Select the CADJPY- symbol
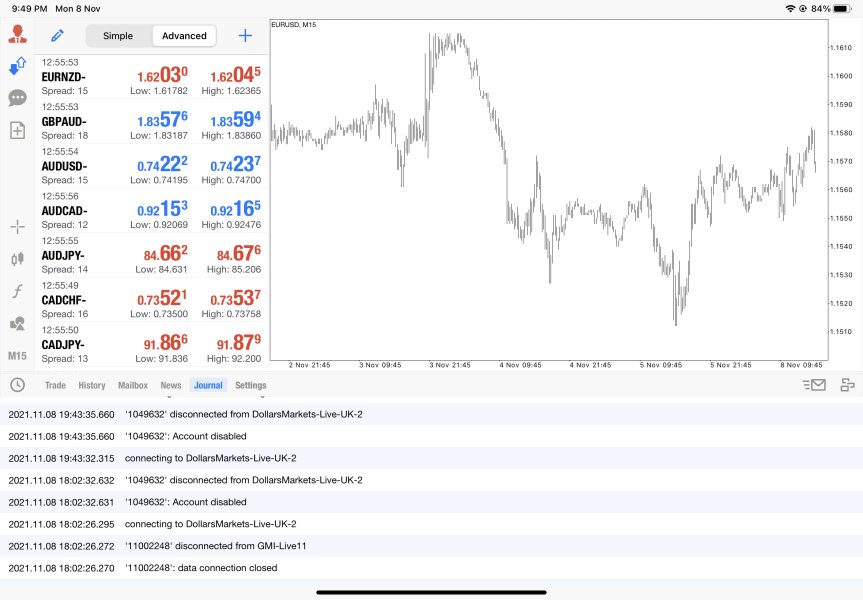Screen dimensions: 863x600 coord(63,345)
